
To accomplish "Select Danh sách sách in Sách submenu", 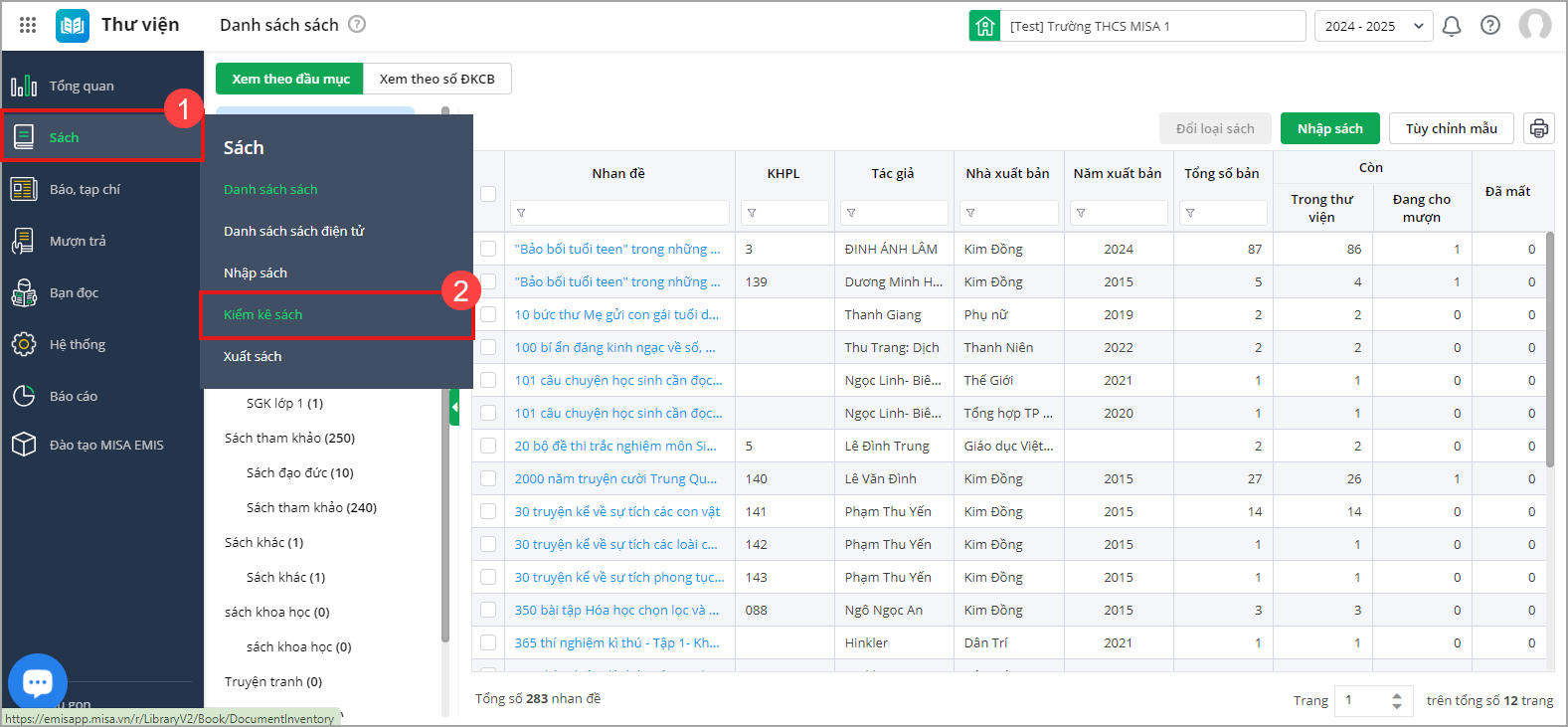I will [x=270, y=189].
